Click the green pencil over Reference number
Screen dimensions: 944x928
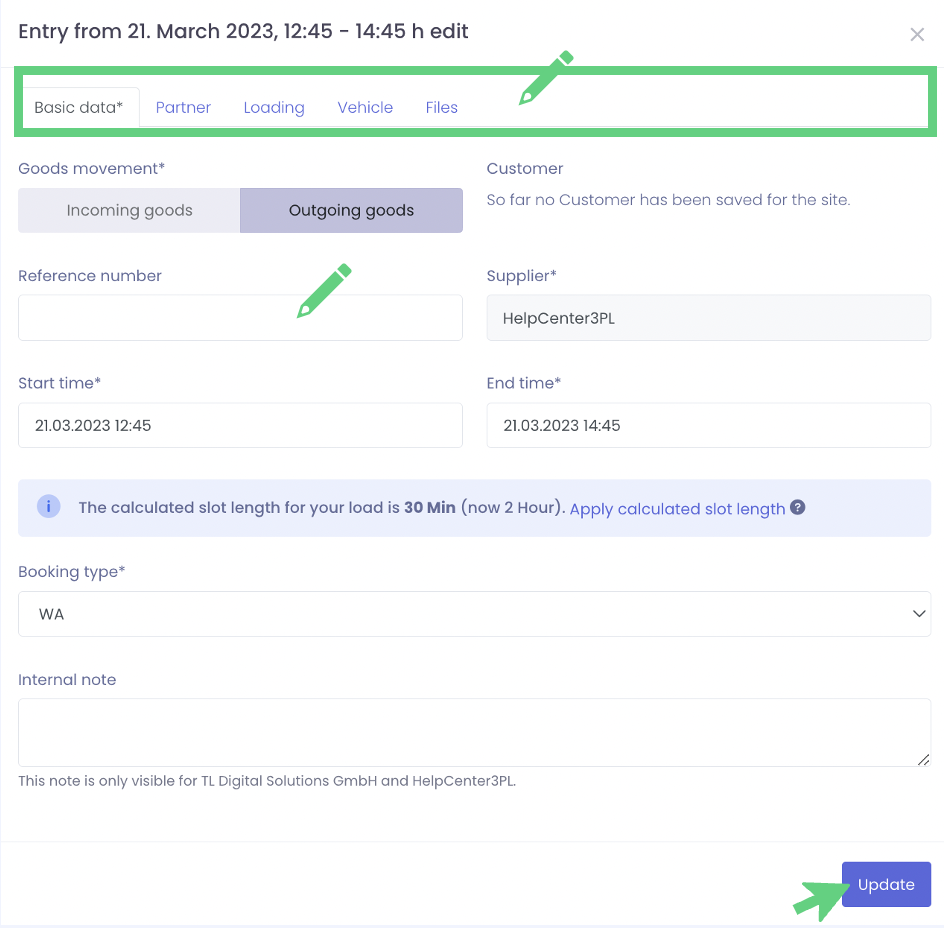pos(325,290)
